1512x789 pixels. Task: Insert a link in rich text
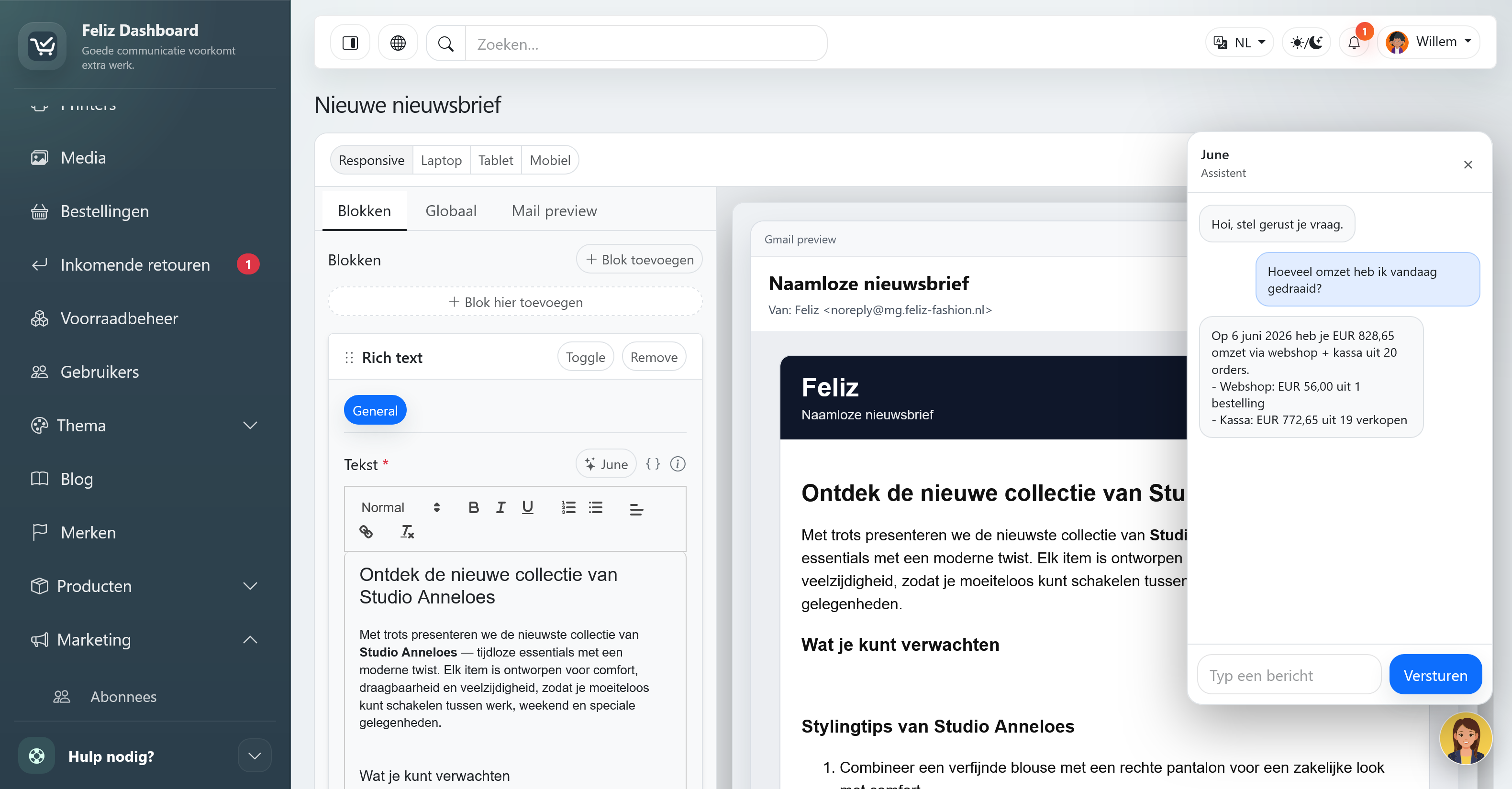[x=366, y=532]
